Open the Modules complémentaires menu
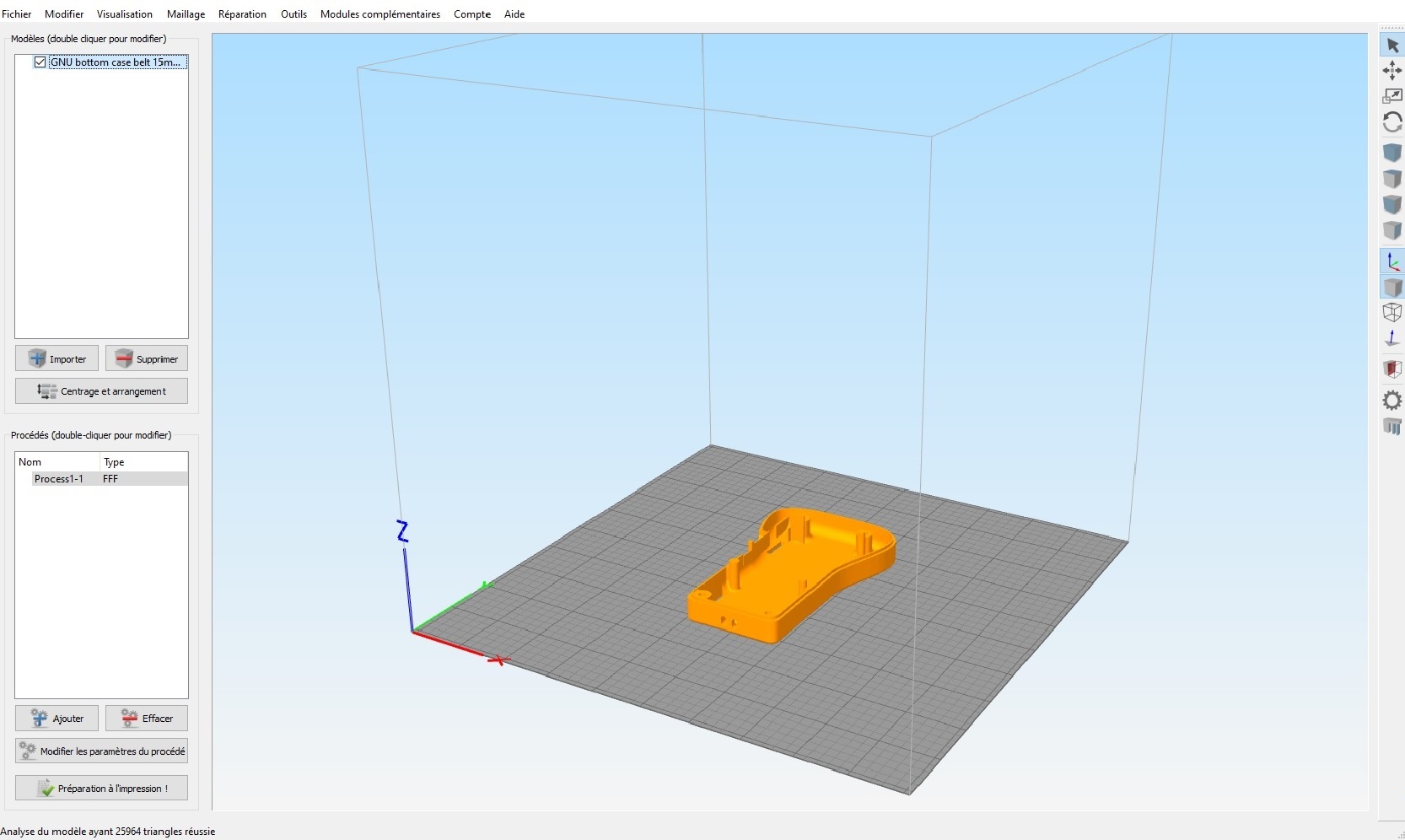Viewport: 1405px width, 840px height. (380, 14)
